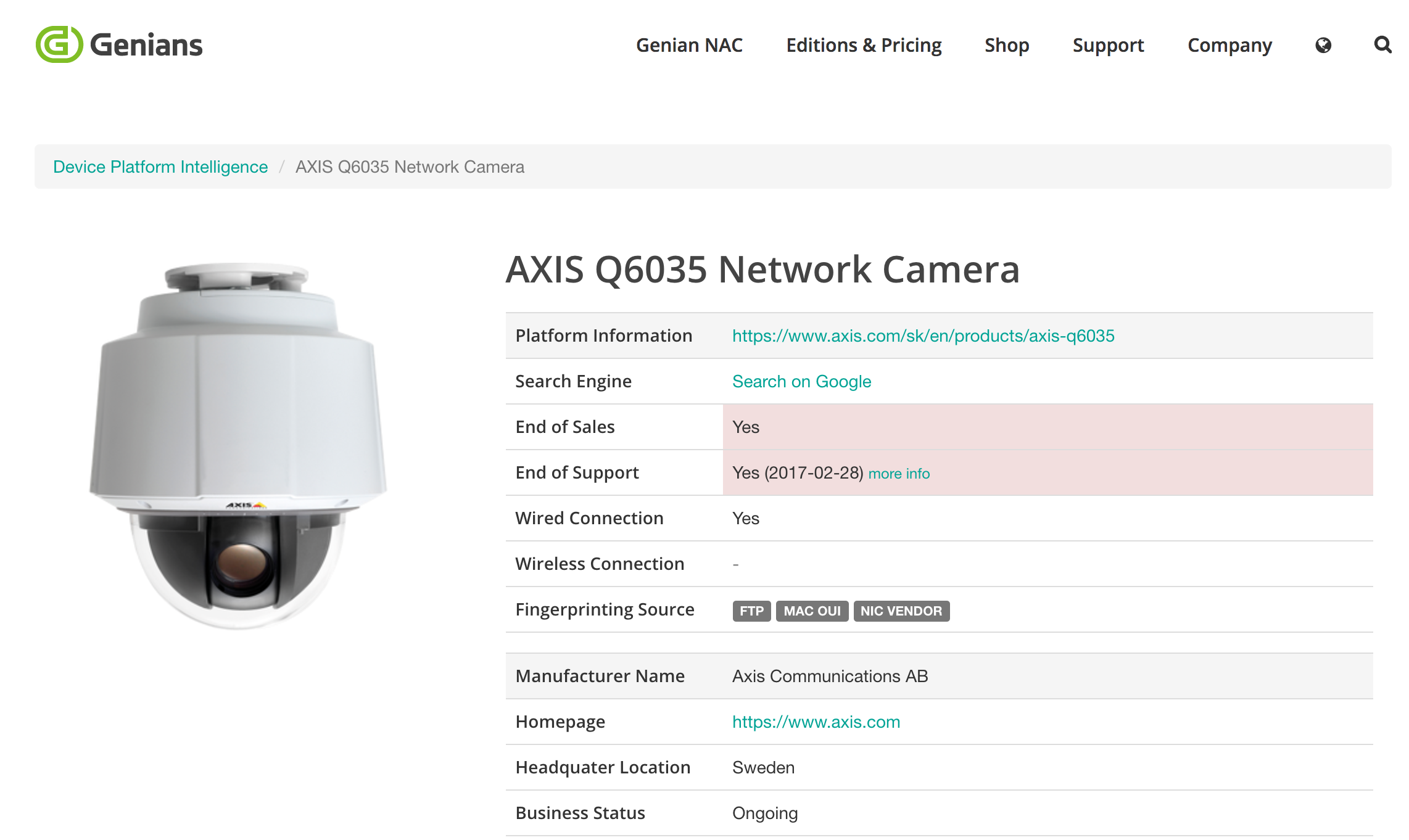This screenshot has height=840, width=1409.
Task: Open the language globe icon
Action: (1323, 45)
